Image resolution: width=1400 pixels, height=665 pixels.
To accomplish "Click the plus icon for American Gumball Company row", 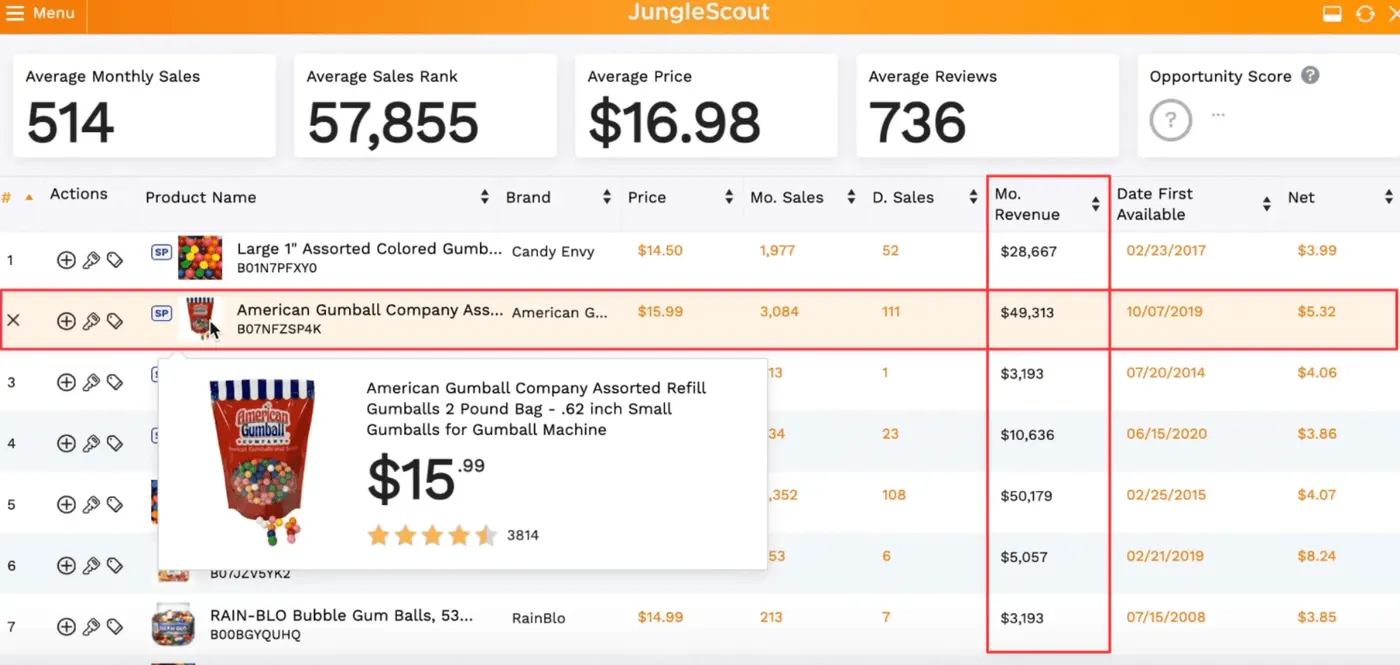I will (x=66, y=321).
